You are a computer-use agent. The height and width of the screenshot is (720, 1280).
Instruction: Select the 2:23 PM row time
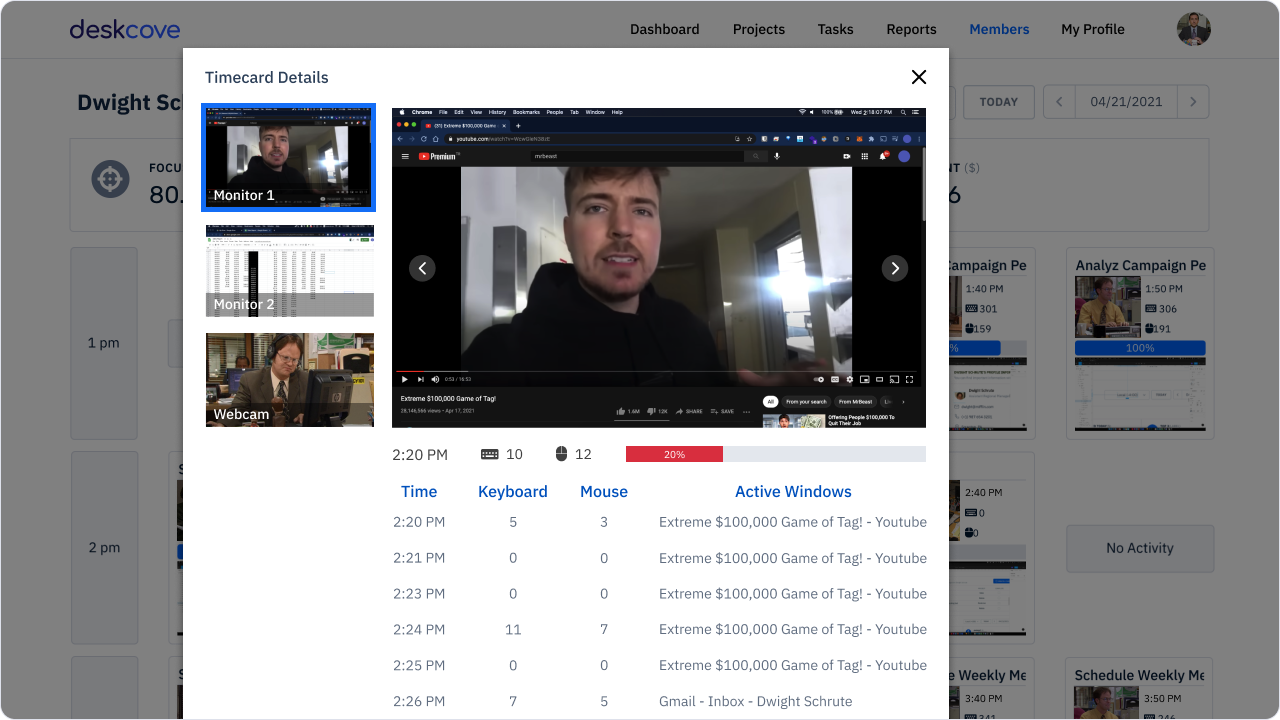tap(419, 594)
